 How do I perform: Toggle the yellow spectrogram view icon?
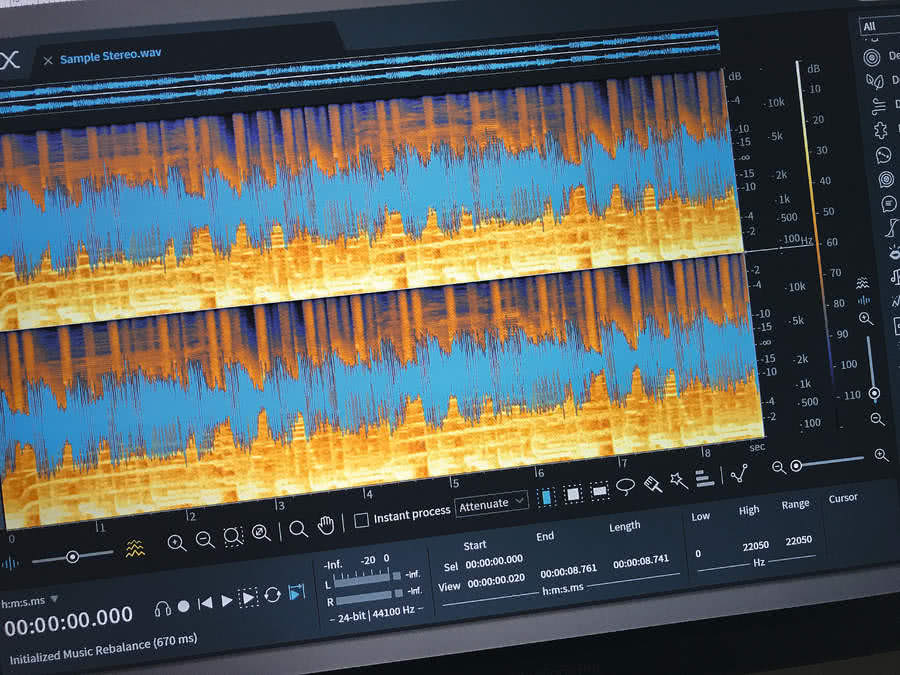pos(135,548)
